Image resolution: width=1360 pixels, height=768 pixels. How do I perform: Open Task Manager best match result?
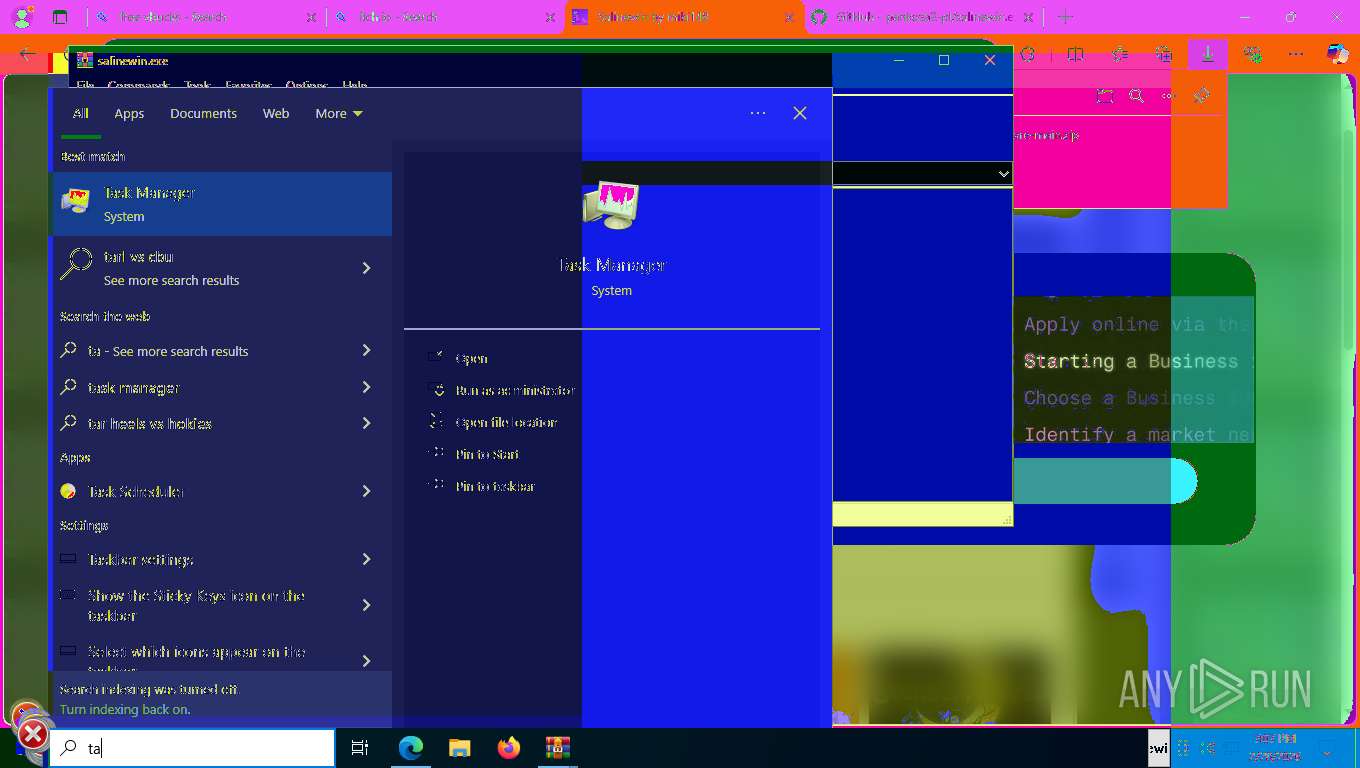(x=221, y=204)
